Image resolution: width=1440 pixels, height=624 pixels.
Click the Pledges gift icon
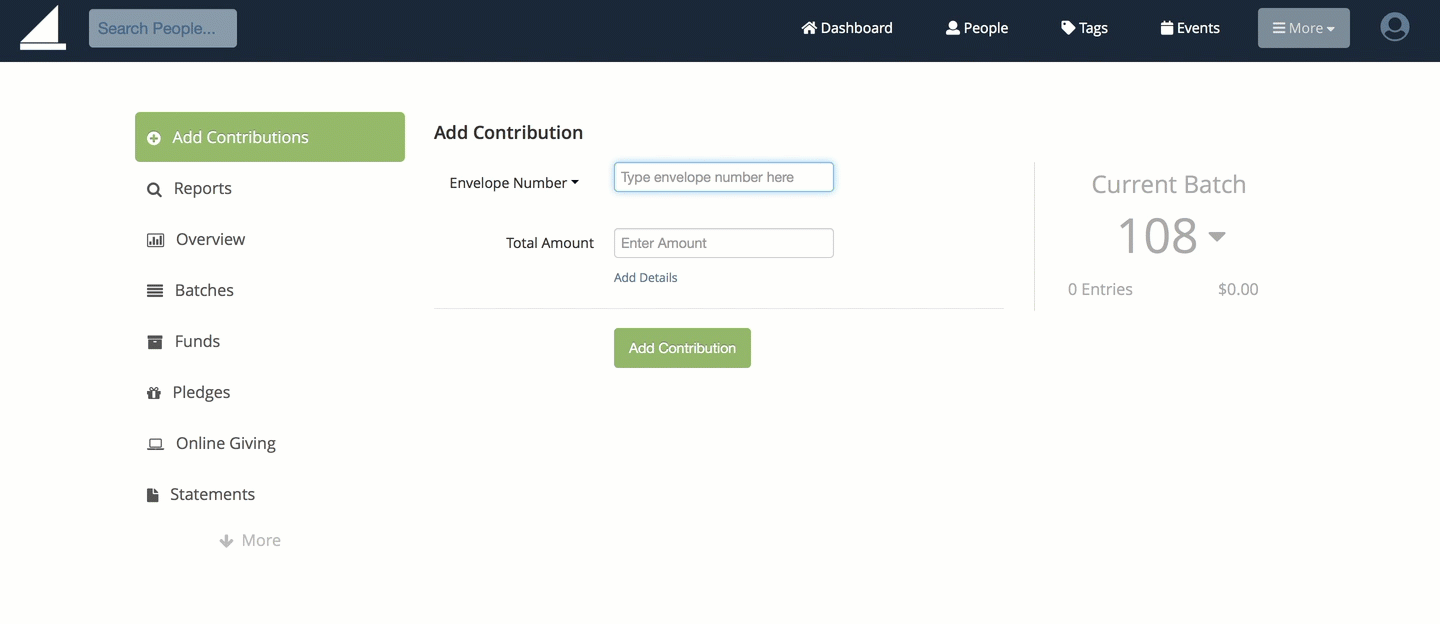pos(154,393)
